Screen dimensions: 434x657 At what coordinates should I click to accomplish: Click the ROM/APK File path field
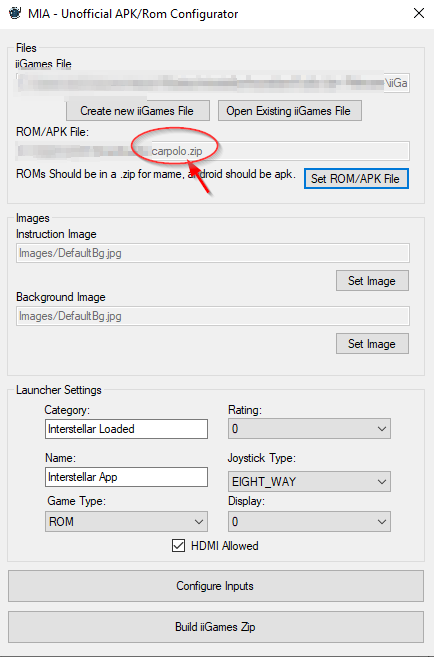pyautogui.click(x=213, y=151)
